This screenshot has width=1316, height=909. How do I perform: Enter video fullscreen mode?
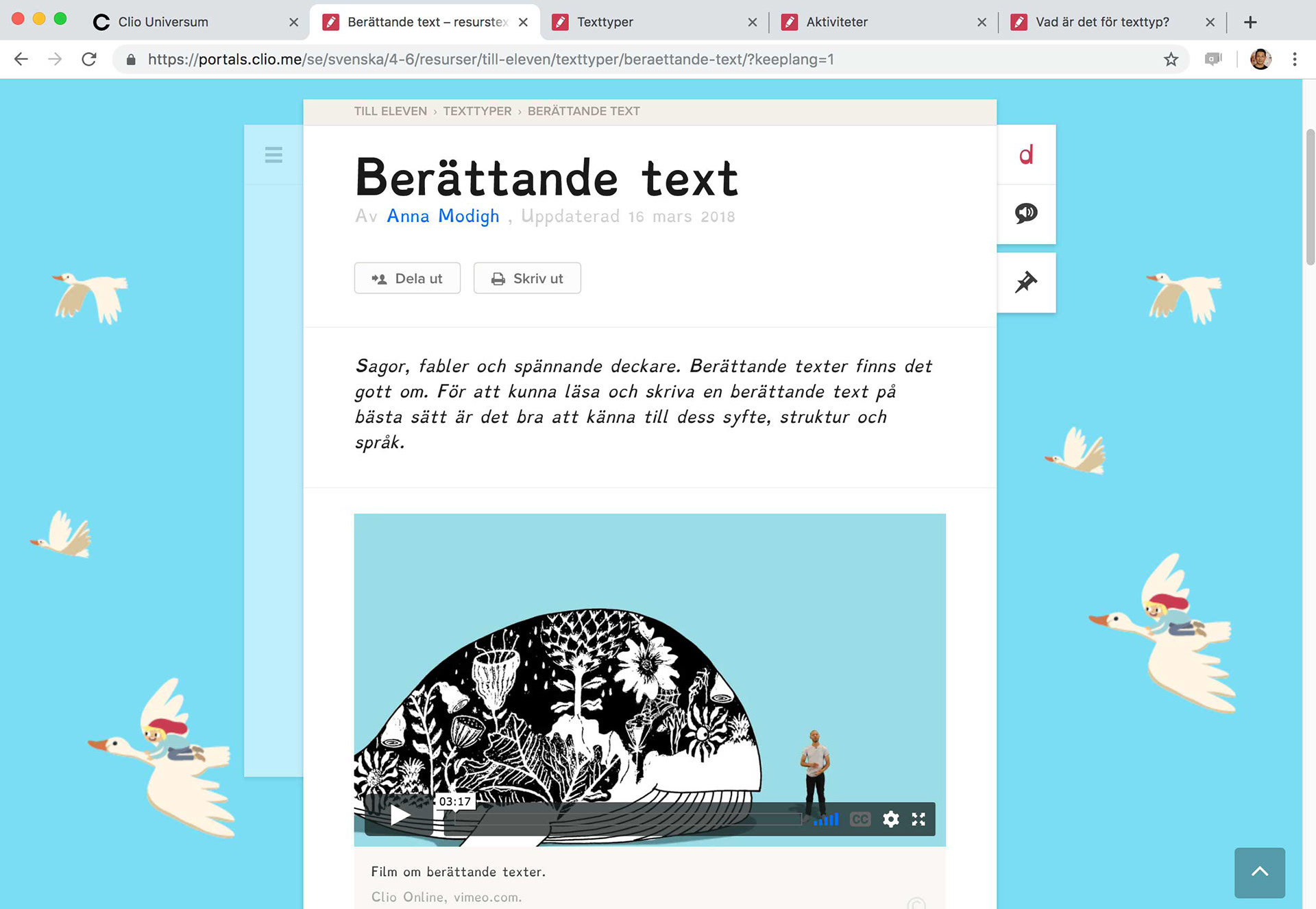click(918, 819)
